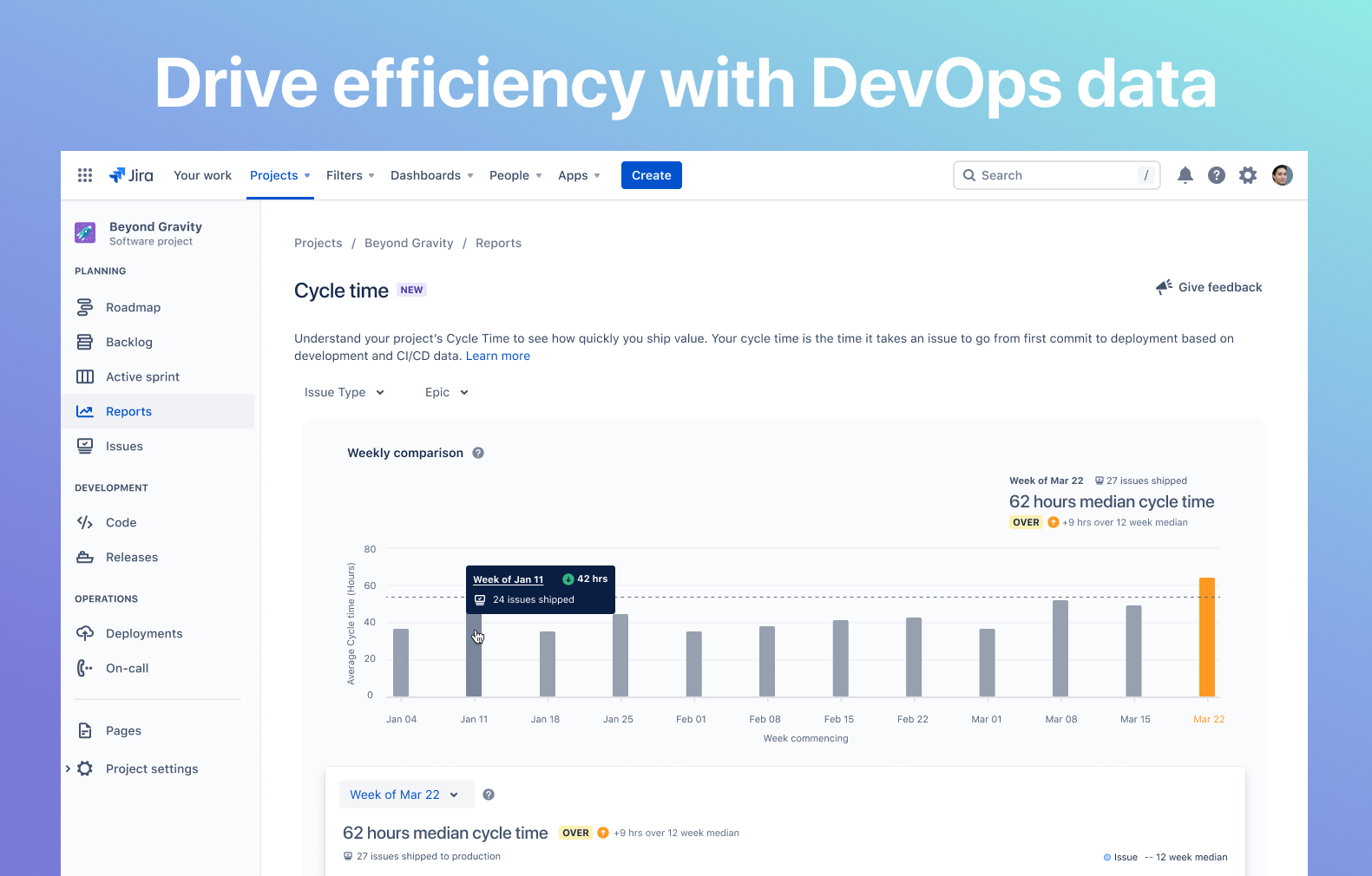This screenshot has height=876, width=1372.
Task: Open the help question mark icon
Action: coord(1217,175)
